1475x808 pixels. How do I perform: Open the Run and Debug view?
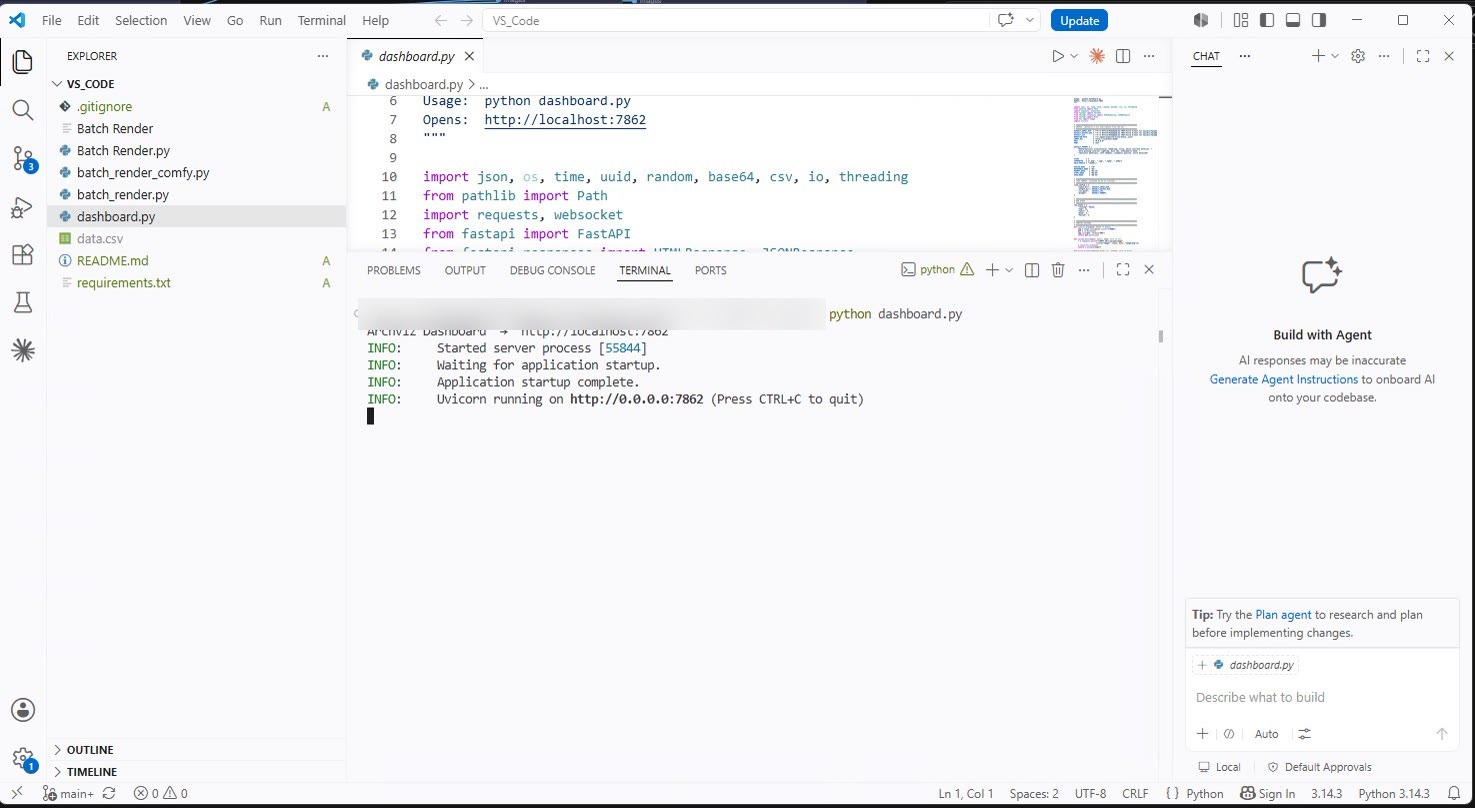point(22,207)
